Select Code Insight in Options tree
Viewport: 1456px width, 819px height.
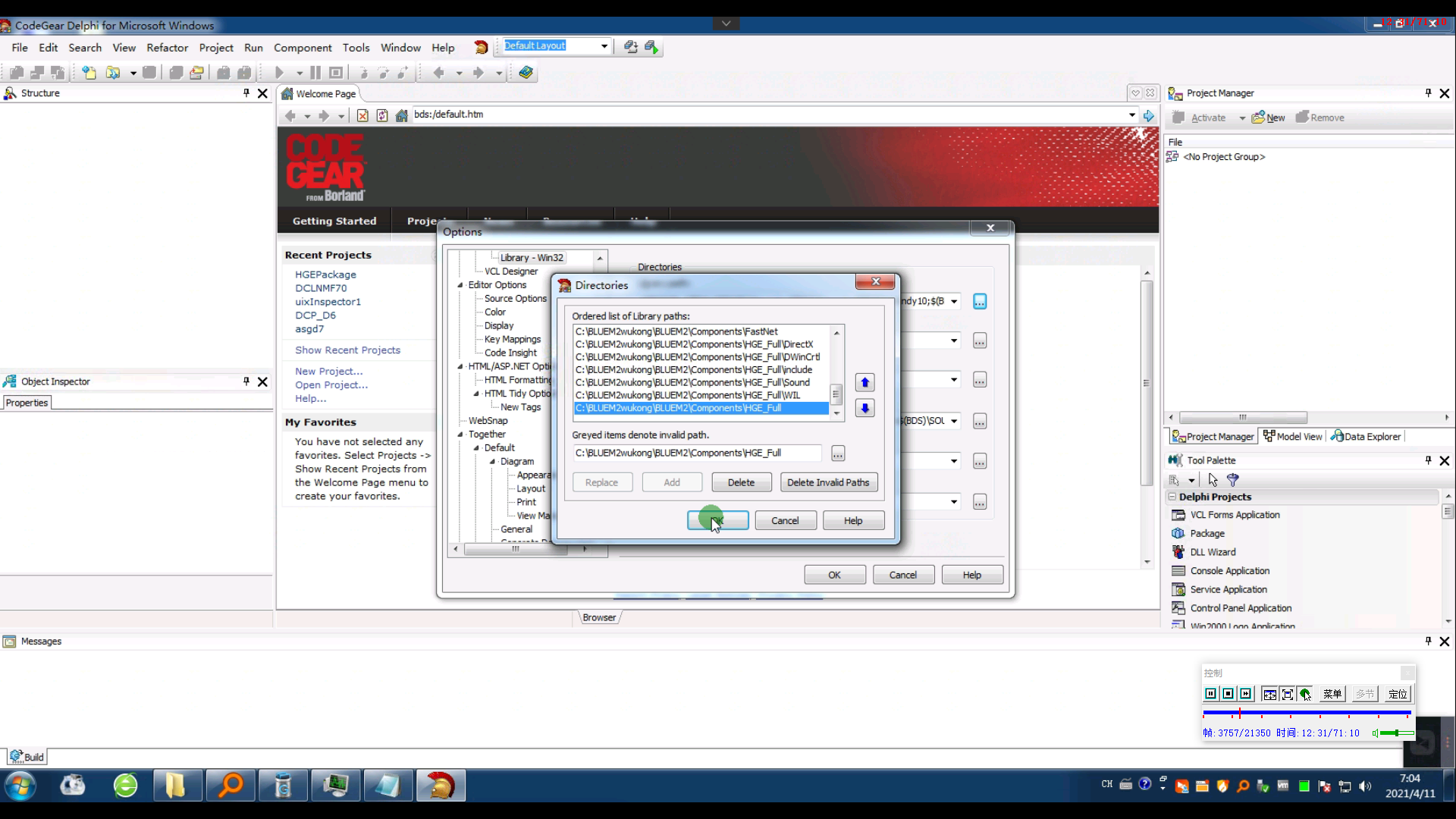pos(510,353)
